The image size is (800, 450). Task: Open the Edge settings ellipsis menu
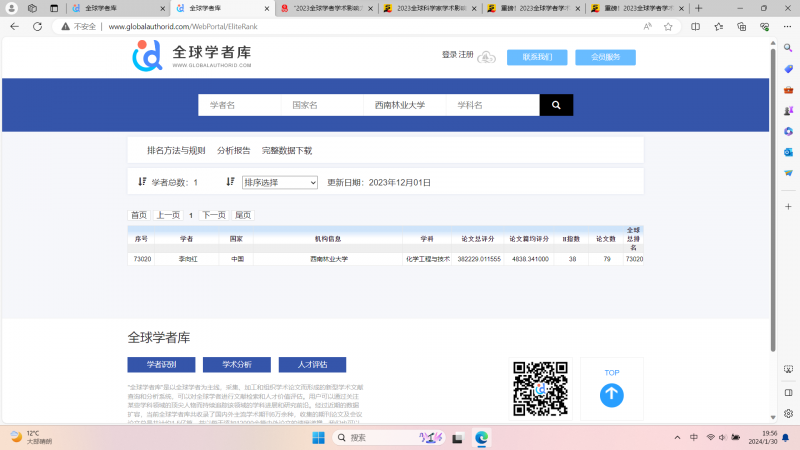point(763,27)
